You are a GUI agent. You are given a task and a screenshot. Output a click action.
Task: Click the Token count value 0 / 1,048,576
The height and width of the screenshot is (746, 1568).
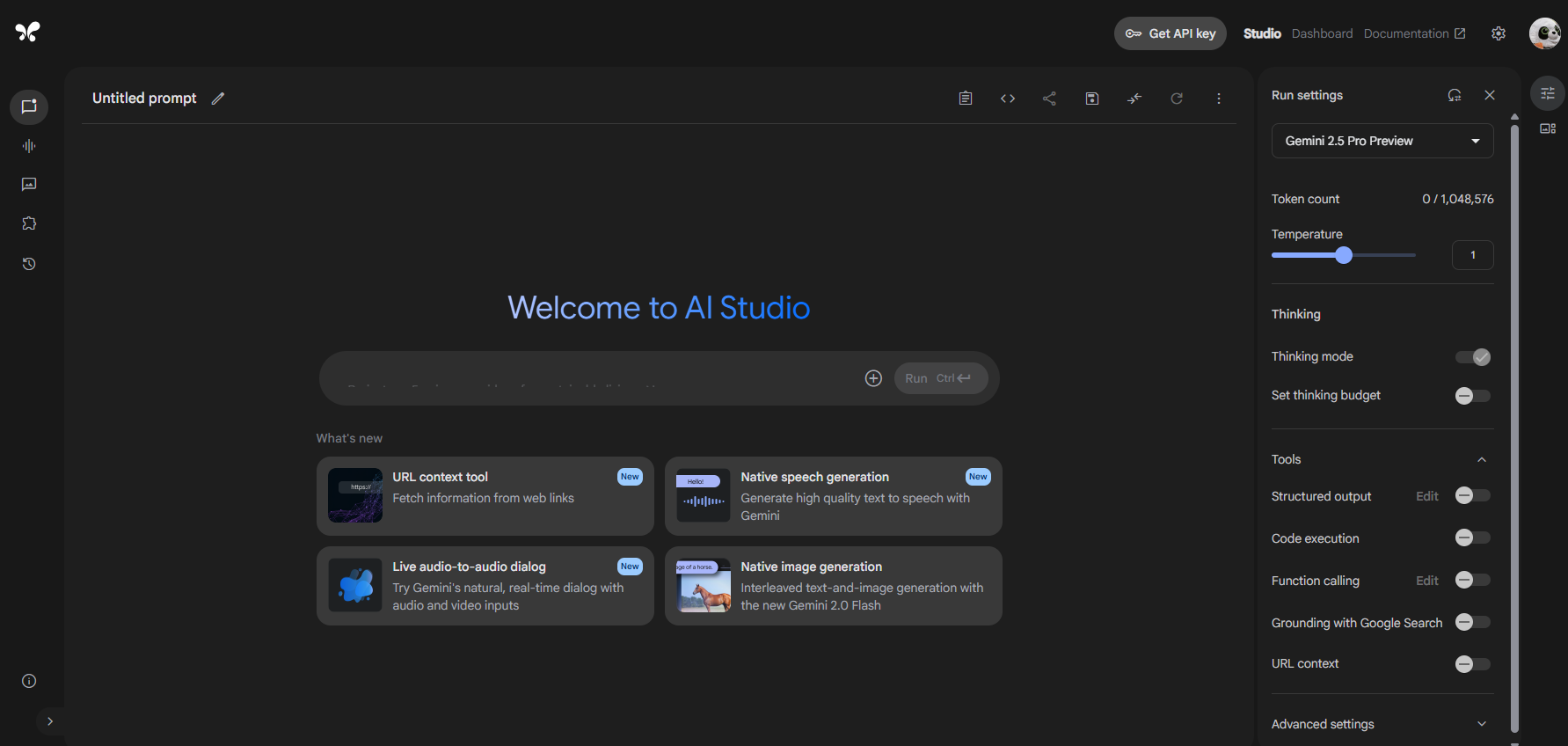(1458, 199)
